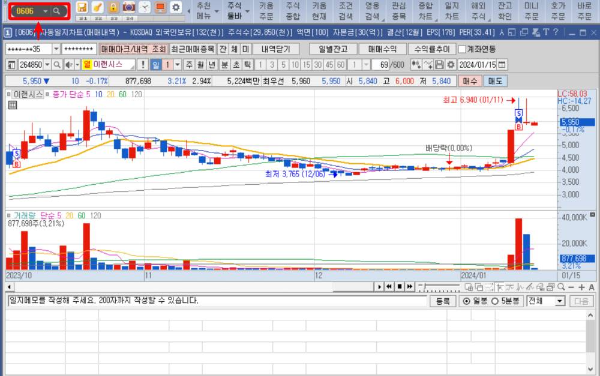Open the screen number 0606 dropdown arrow
The image size is (600, 376).
tap(45, 11)
